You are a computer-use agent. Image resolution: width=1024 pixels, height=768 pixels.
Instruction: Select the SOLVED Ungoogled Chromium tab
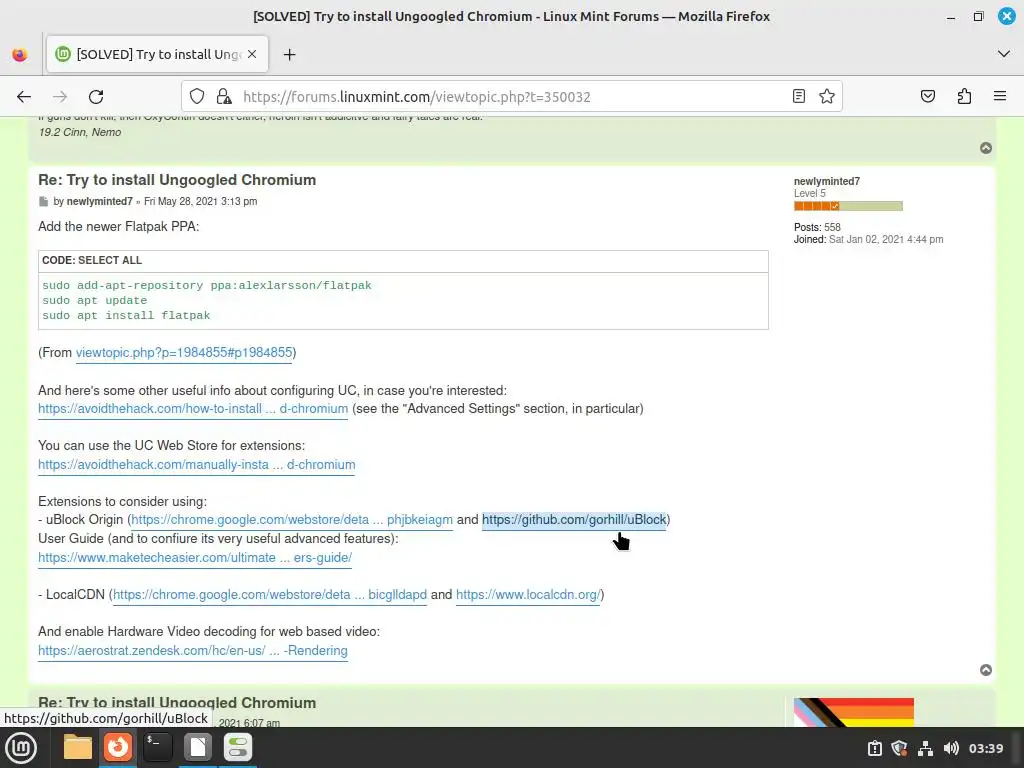coord(157,54)
